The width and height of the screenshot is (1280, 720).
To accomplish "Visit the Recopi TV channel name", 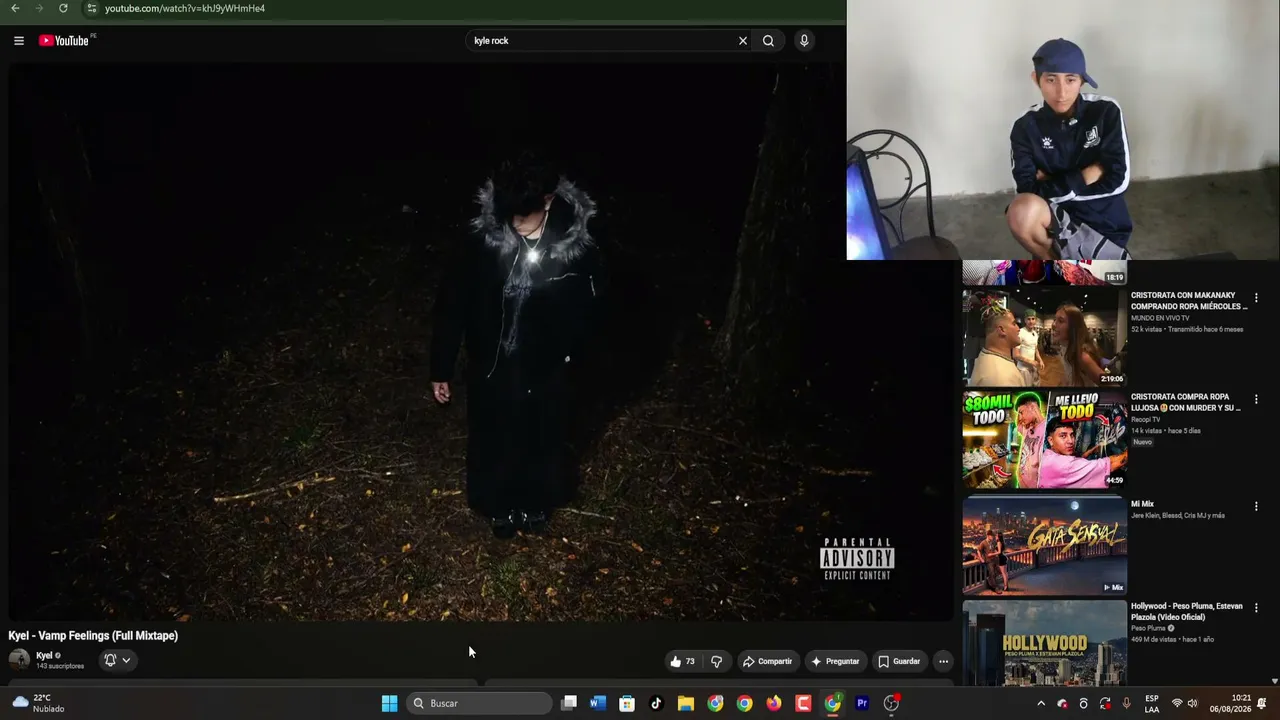I will 1146,420.
